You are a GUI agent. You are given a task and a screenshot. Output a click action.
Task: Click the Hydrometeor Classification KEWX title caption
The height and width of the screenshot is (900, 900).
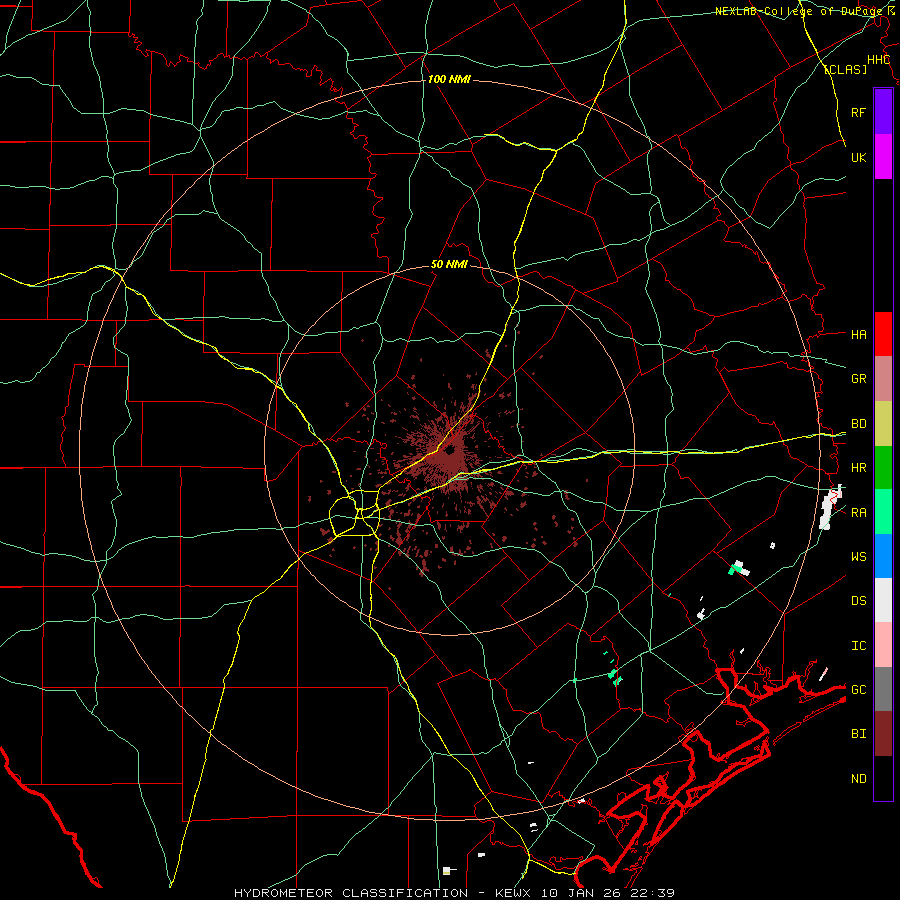click(x=454, y=893)
